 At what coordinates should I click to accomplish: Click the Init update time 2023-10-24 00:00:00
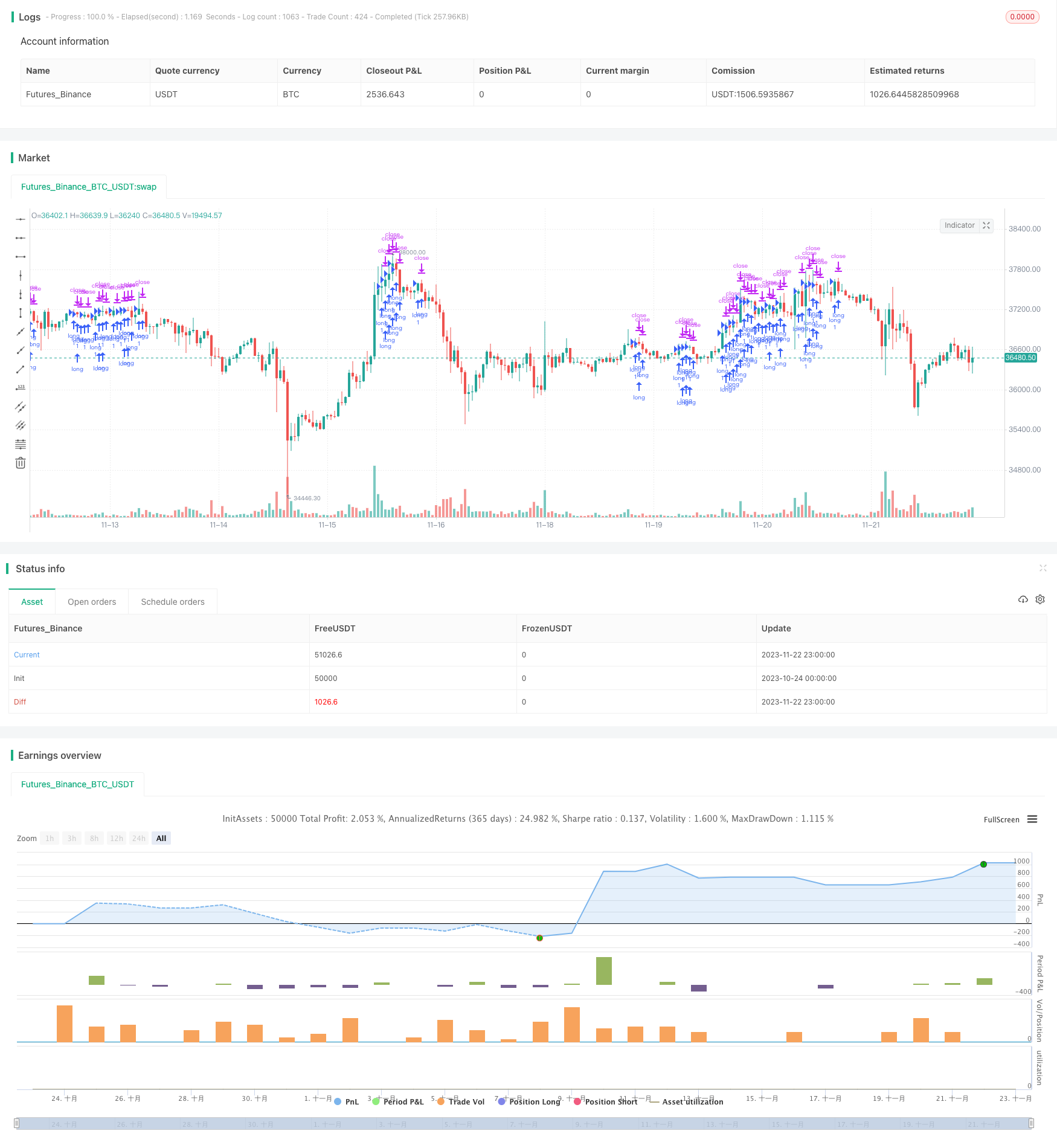799,679
